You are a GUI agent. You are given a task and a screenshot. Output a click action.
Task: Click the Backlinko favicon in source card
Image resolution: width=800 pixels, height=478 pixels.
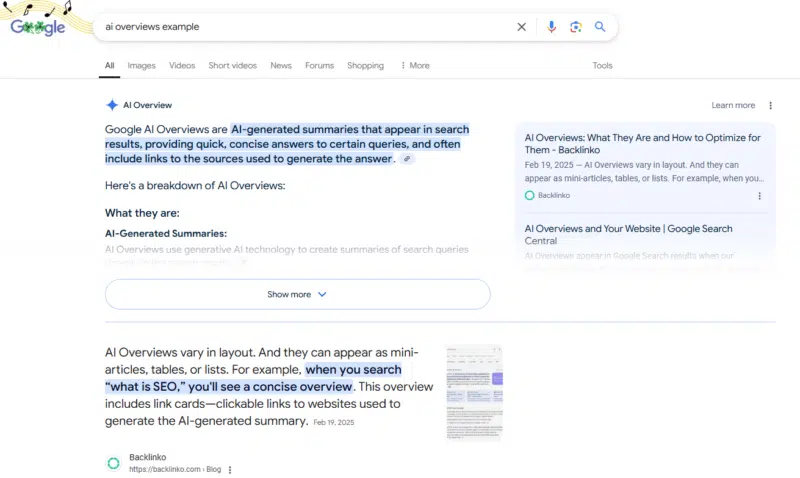point(530,195)
